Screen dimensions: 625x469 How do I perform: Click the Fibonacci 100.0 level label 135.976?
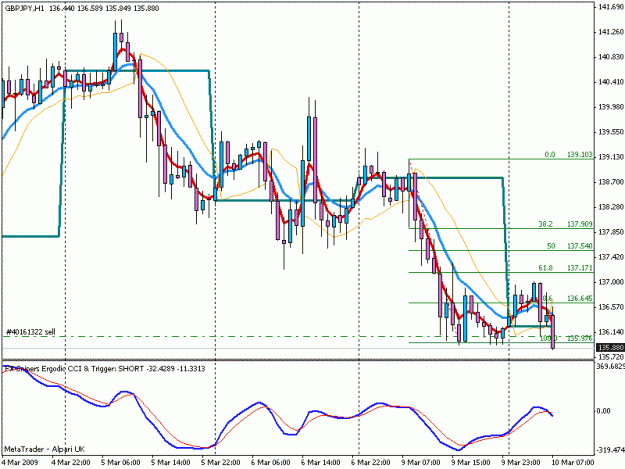[580, 338]
